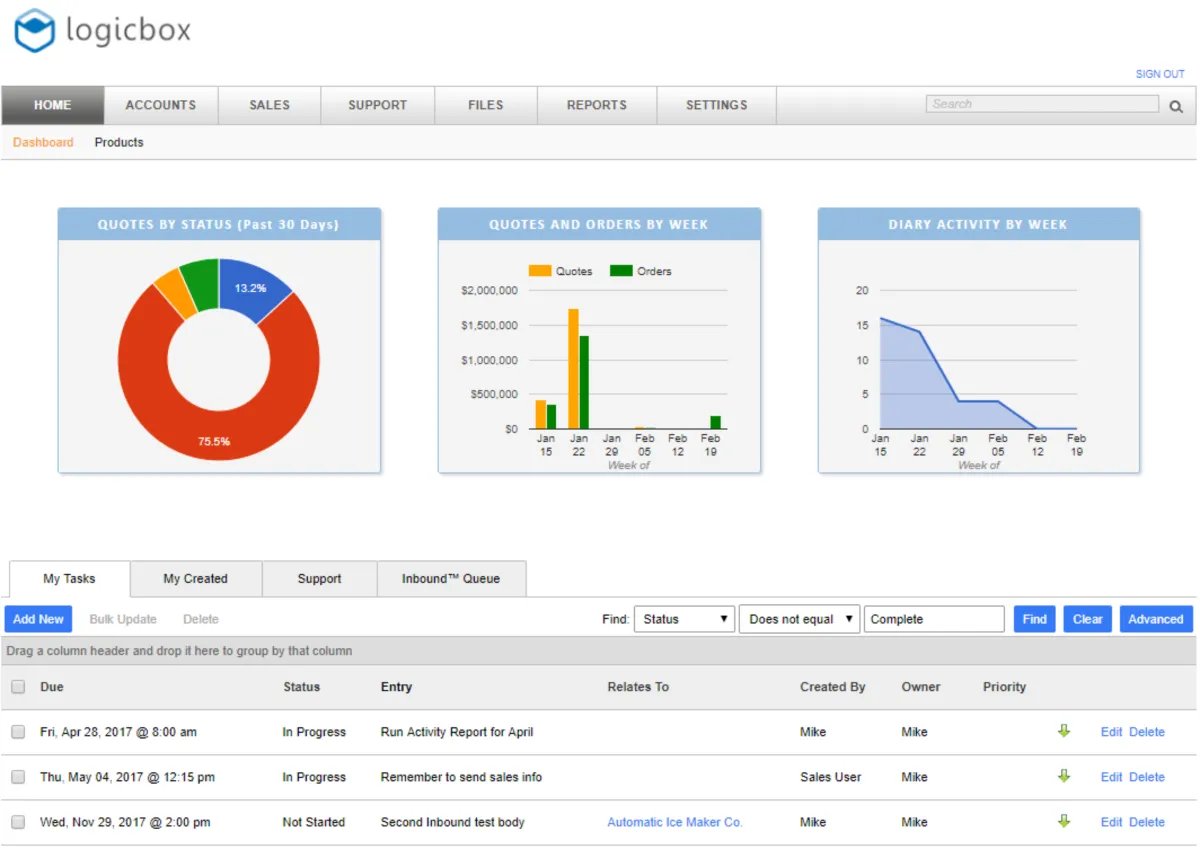This screenshot has width=1200, height=849.
Task: Open the Status field dropdown
Action: [684, 619]
